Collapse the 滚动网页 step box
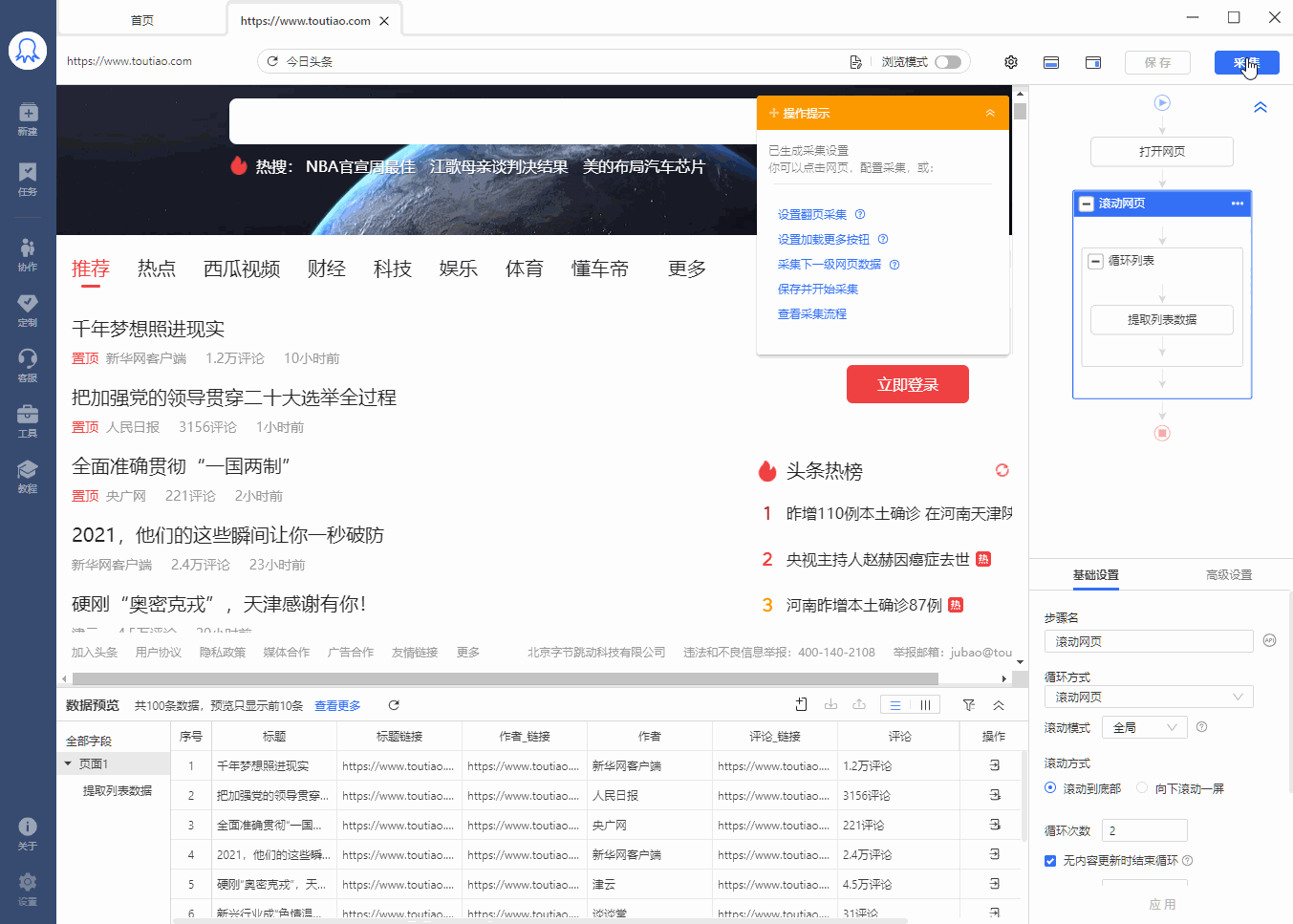The height and width of the screenshot is (924, 1293). tap(1087, 204)
